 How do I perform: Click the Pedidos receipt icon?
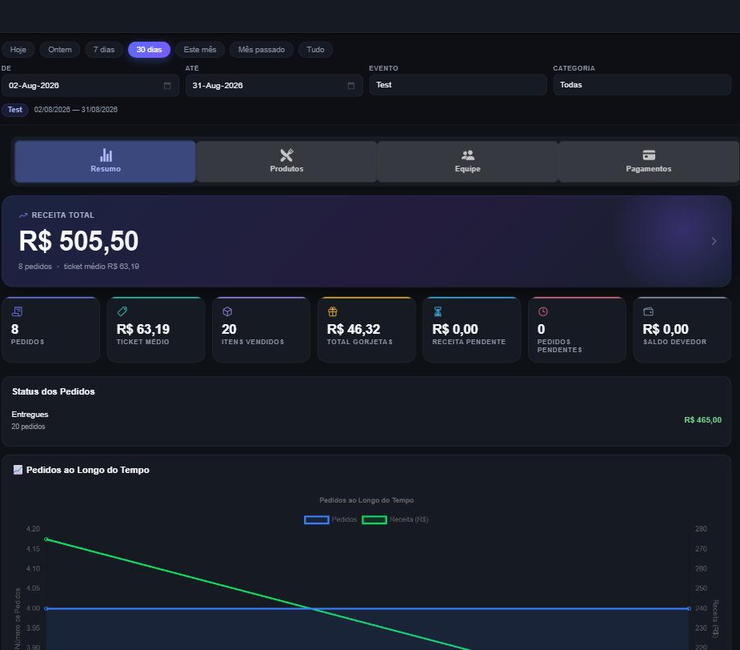tap(17, 312)
